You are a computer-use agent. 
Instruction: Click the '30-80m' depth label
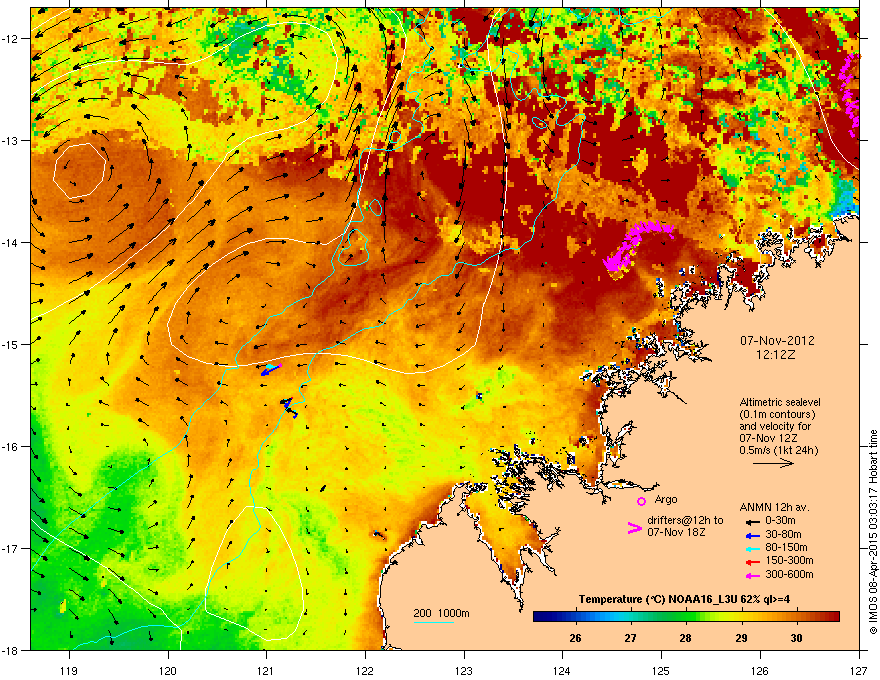783,534
